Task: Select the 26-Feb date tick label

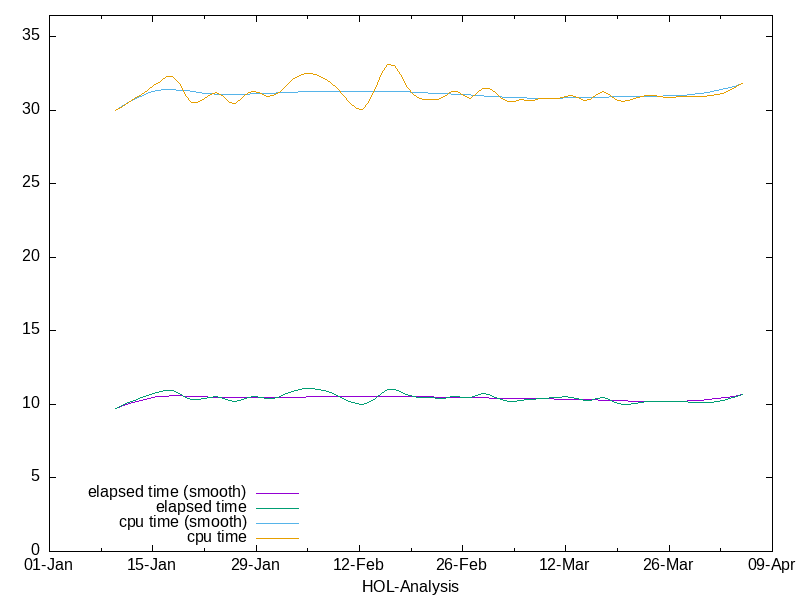Action: pyautogui.click(x=461, y=565)
